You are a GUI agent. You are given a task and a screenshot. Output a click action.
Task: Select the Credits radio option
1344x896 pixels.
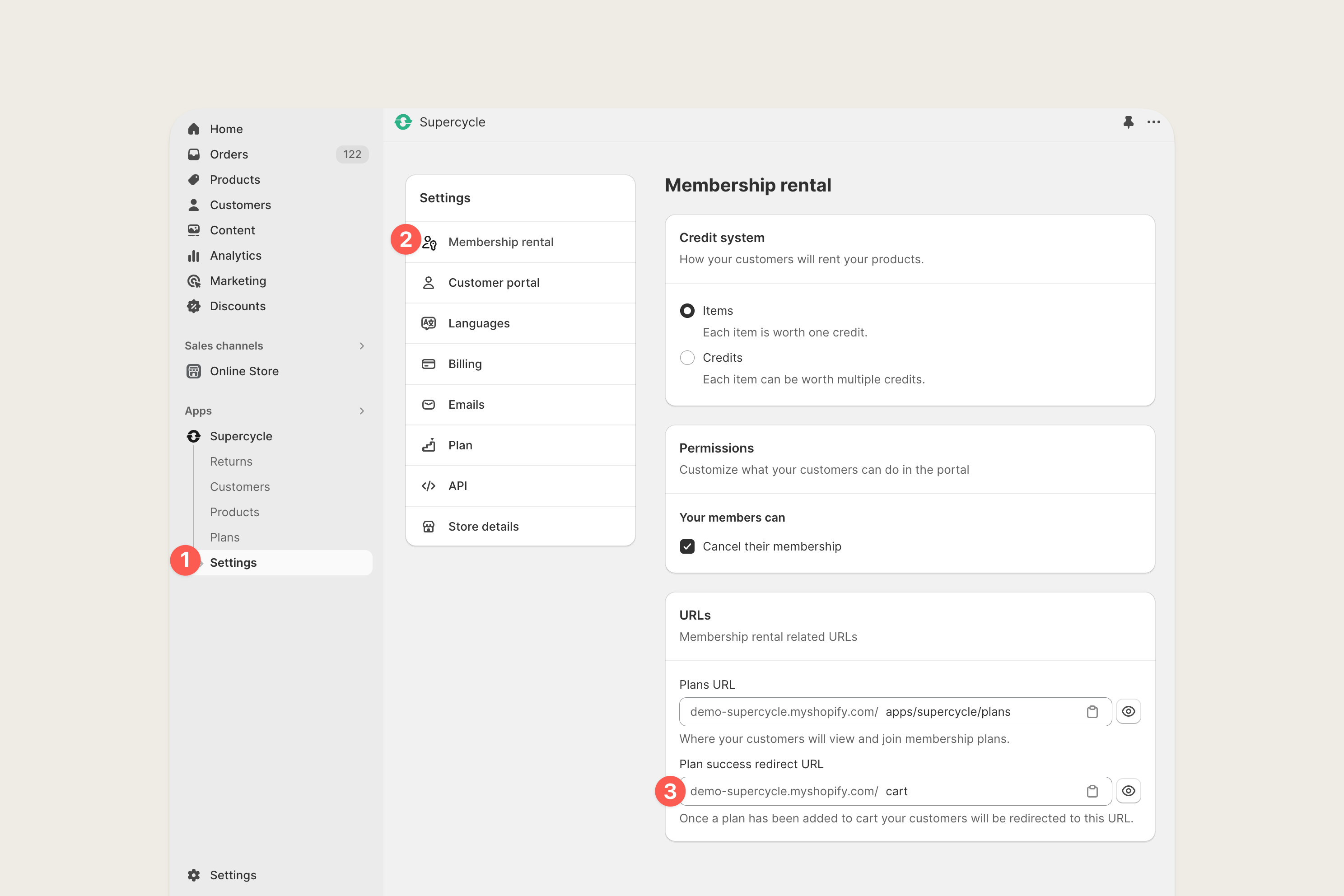click(687, 358)
